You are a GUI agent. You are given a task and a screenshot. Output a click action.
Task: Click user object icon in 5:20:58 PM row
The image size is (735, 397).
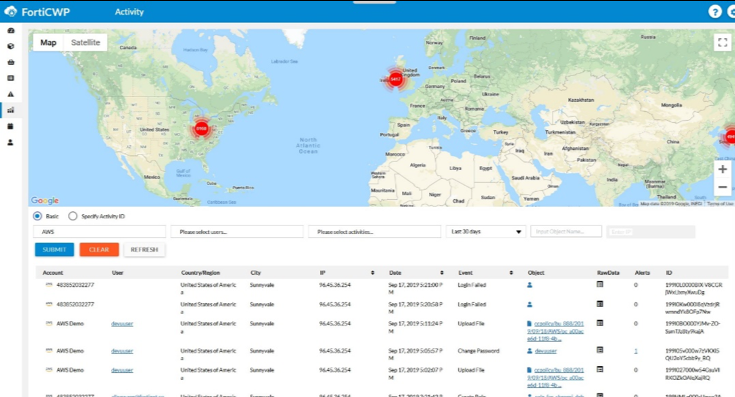[x=530, y=305]
